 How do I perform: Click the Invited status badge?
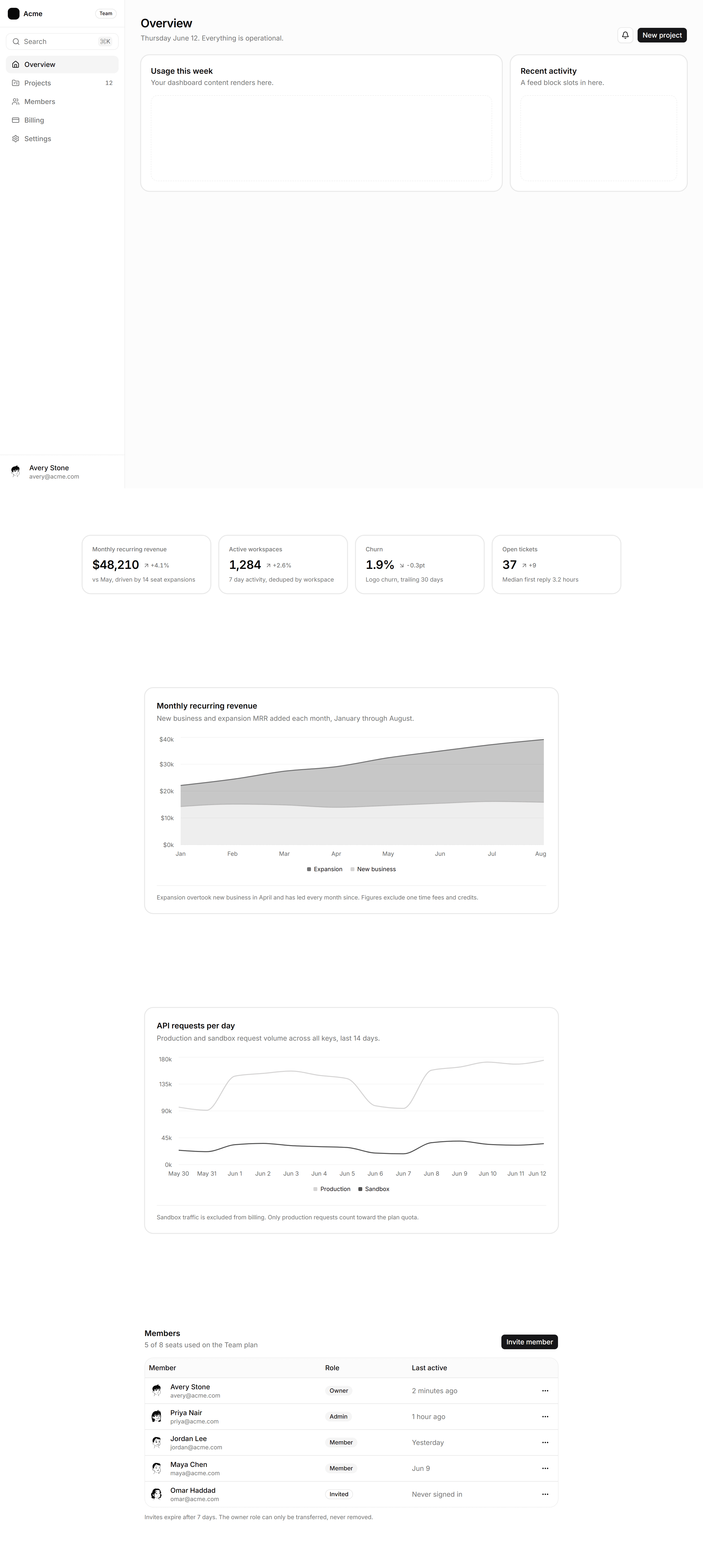coord(339,1494)
